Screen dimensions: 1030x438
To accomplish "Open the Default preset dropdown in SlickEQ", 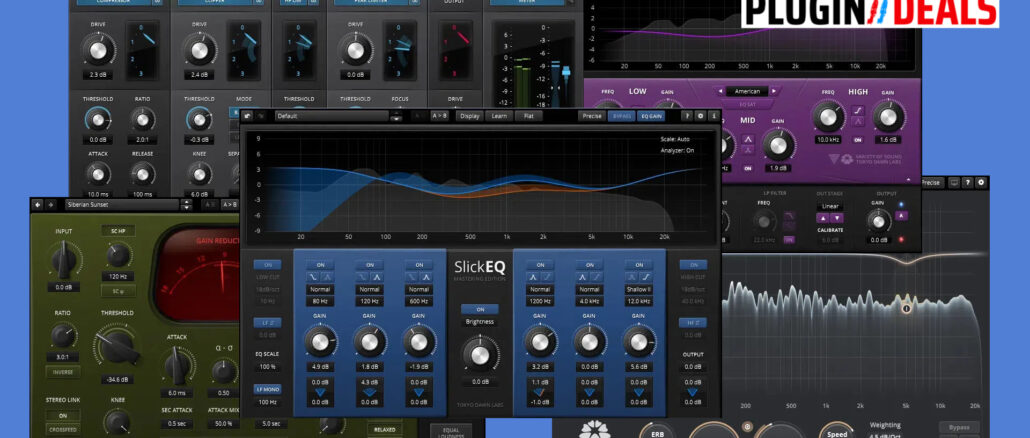I will pyautogui.click(x=332, y=116).
